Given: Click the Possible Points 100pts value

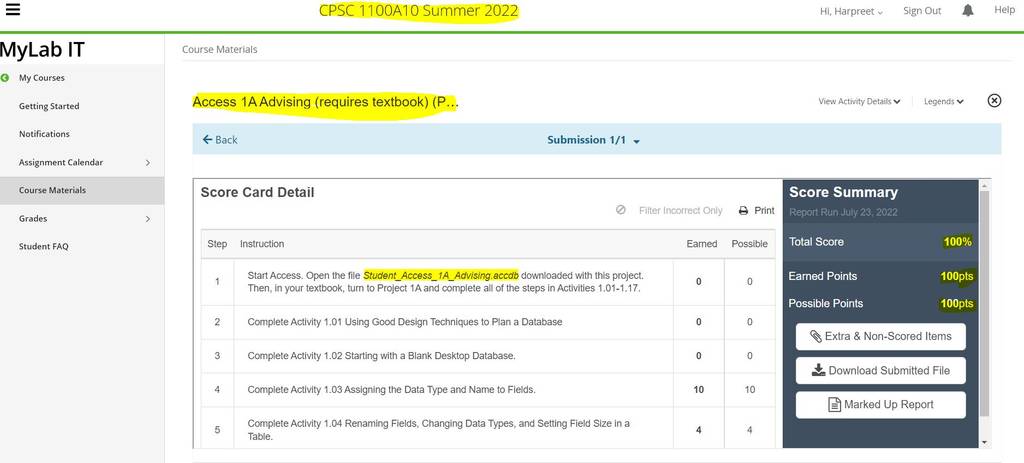Looking at the screenshot, I should [x=957, y=304].
